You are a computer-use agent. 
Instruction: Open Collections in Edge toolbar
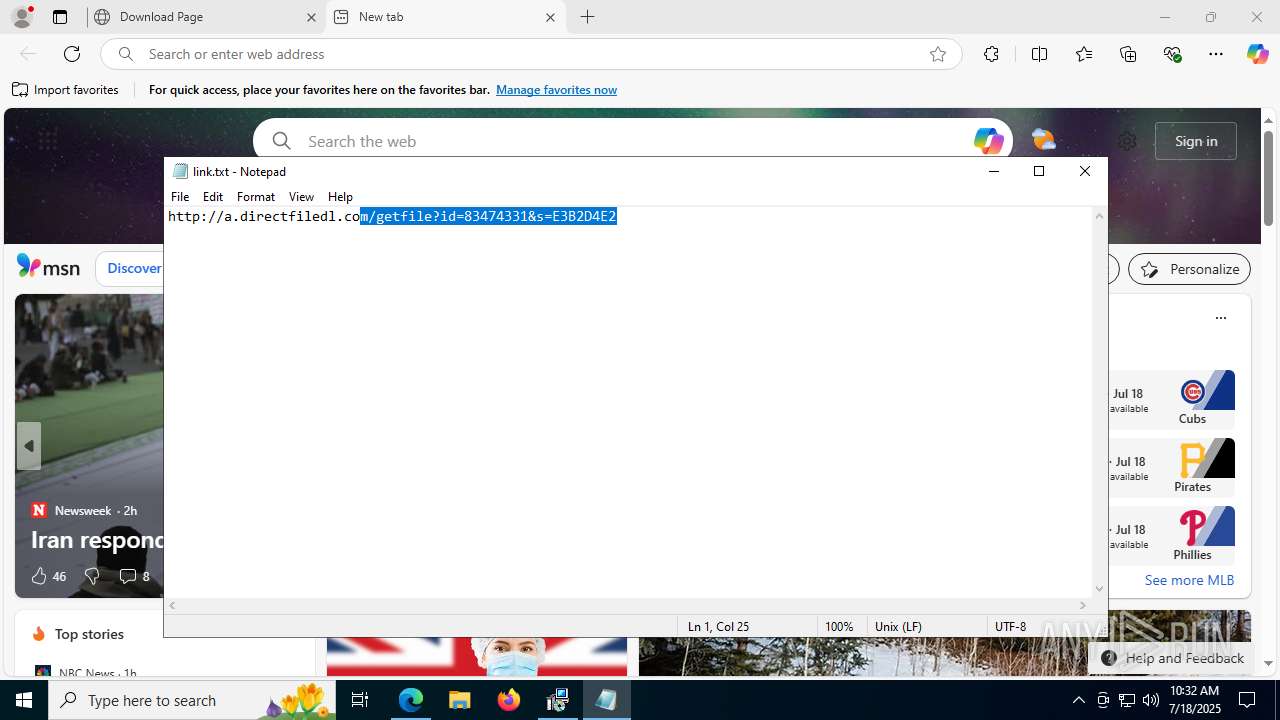click(1128, 54)
